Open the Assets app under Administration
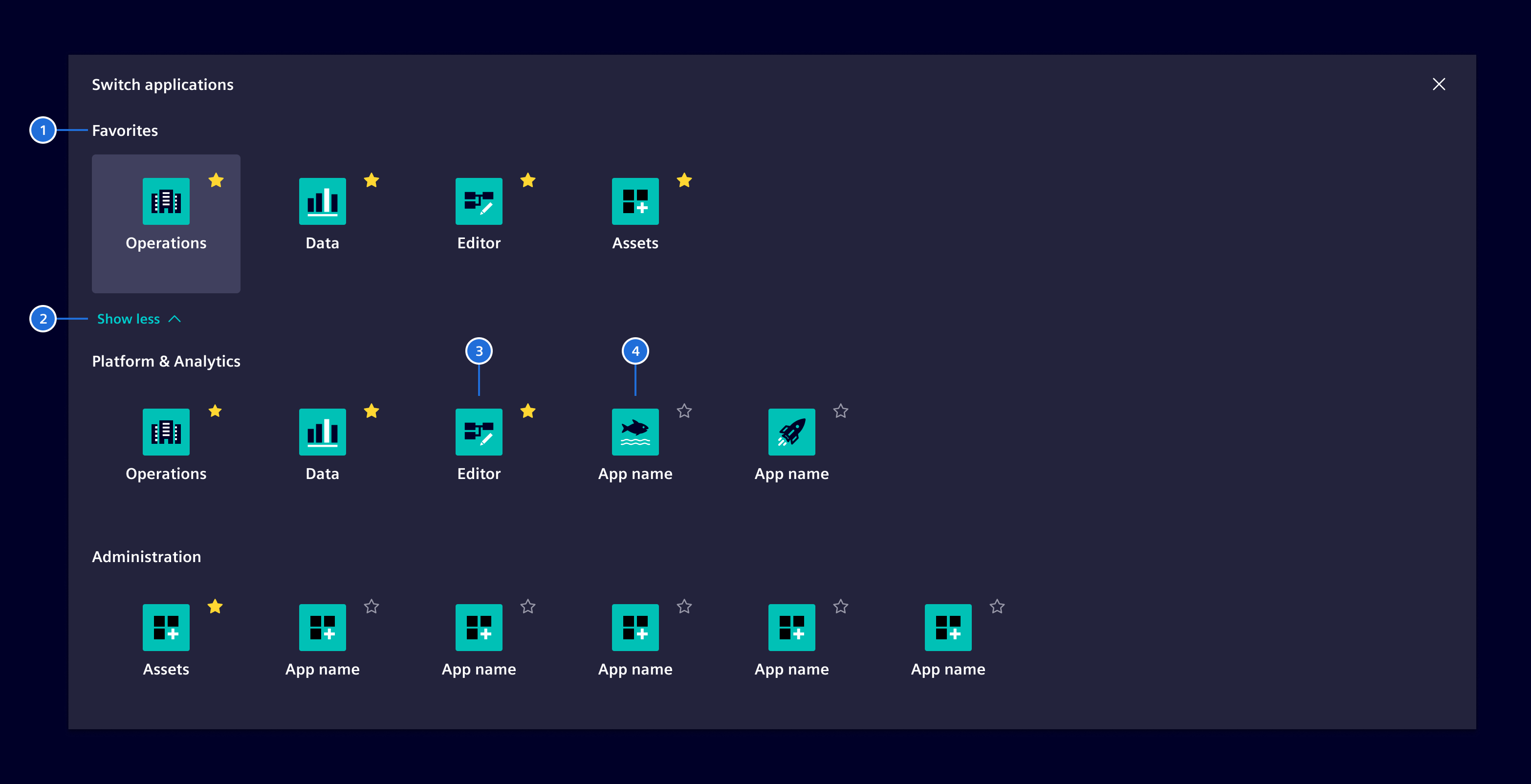 point(166,627)
